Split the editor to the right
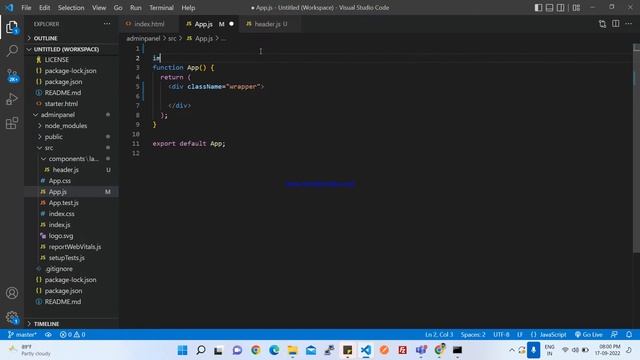 click(x=616, y=24)
